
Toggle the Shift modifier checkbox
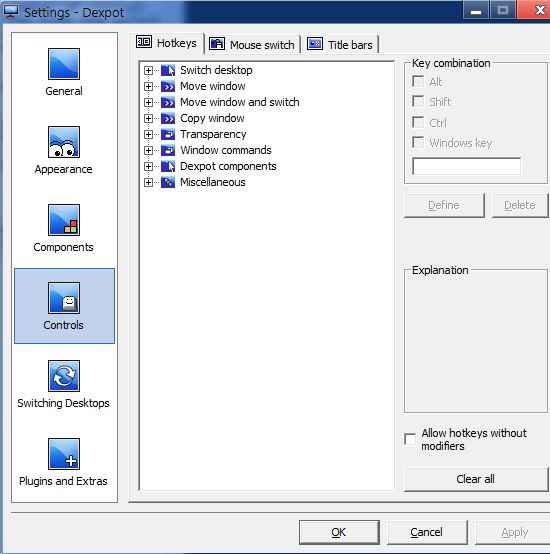(x=418, y=102)
